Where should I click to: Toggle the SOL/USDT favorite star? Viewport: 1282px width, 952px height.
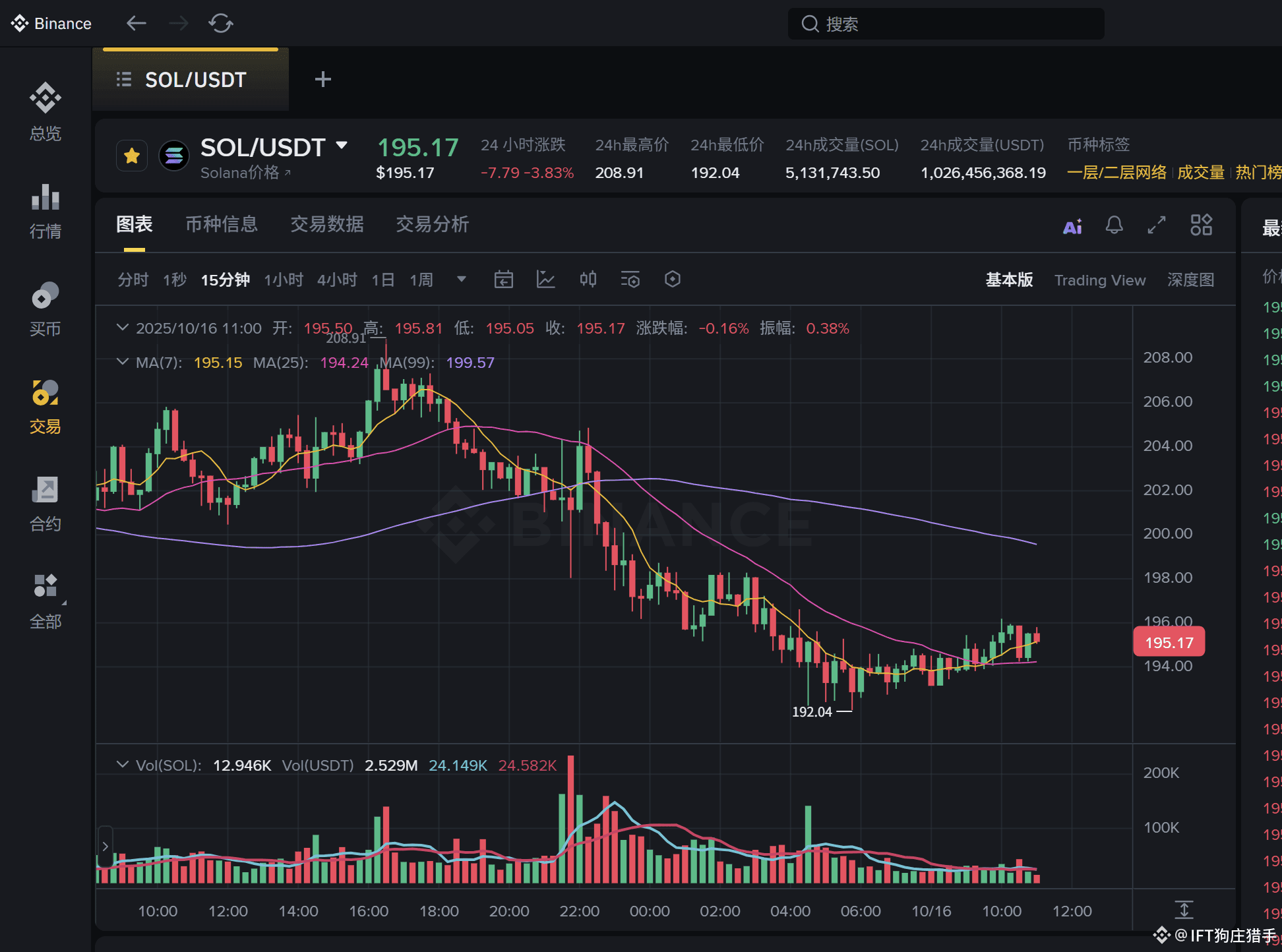[x=132, y=156]
